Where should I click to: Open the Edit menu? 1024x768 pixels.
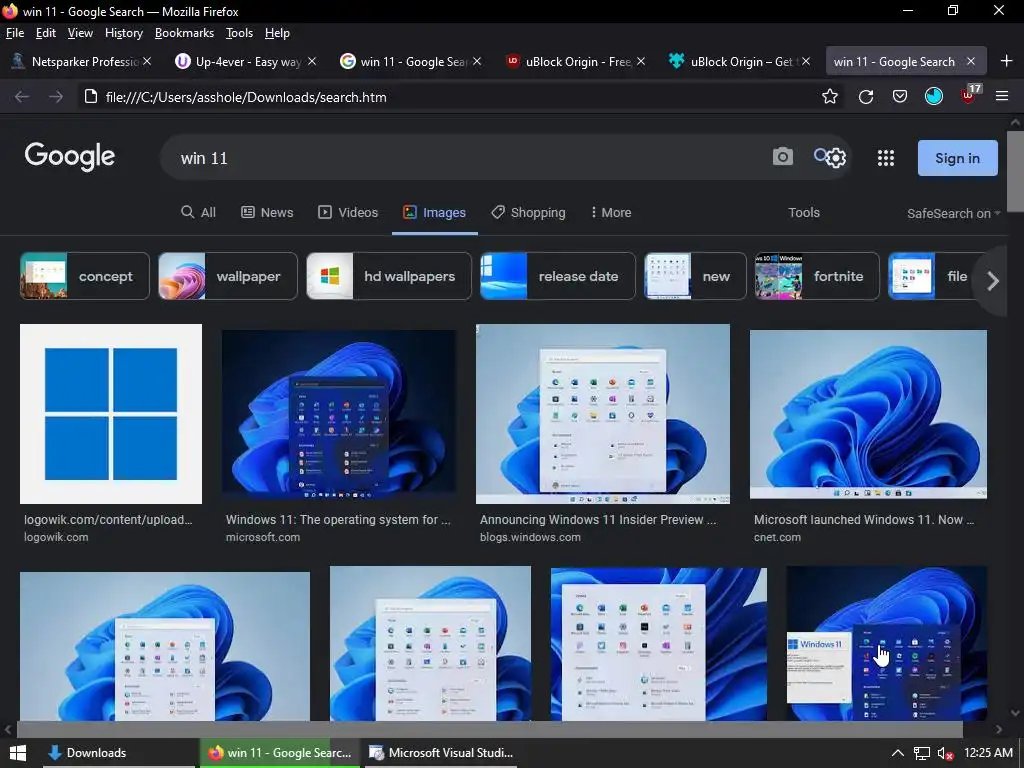point(46,33)
